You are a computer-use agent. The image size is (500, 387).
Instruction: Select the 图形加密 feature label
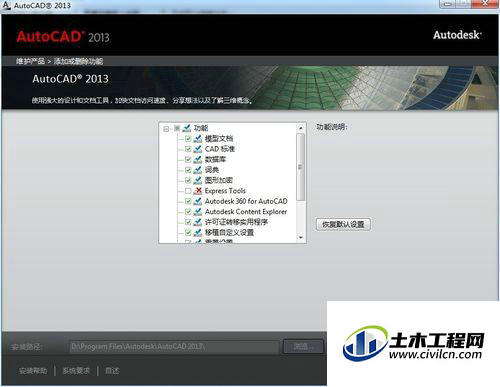point(219,180)
